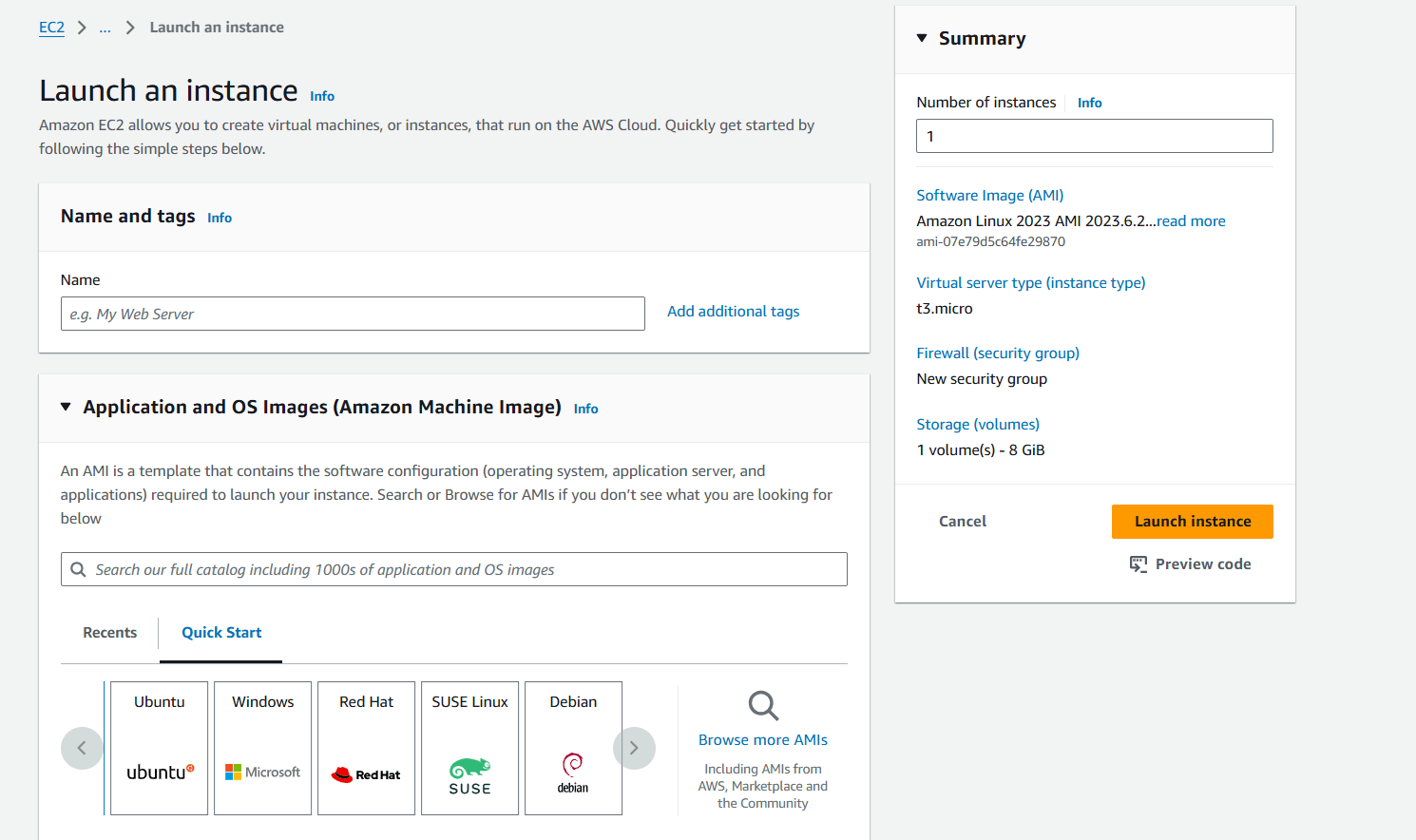Viewport: 1416px width, 840px height.
Task: Focus the Number of instances field
Action: (x=1095, y=136)
